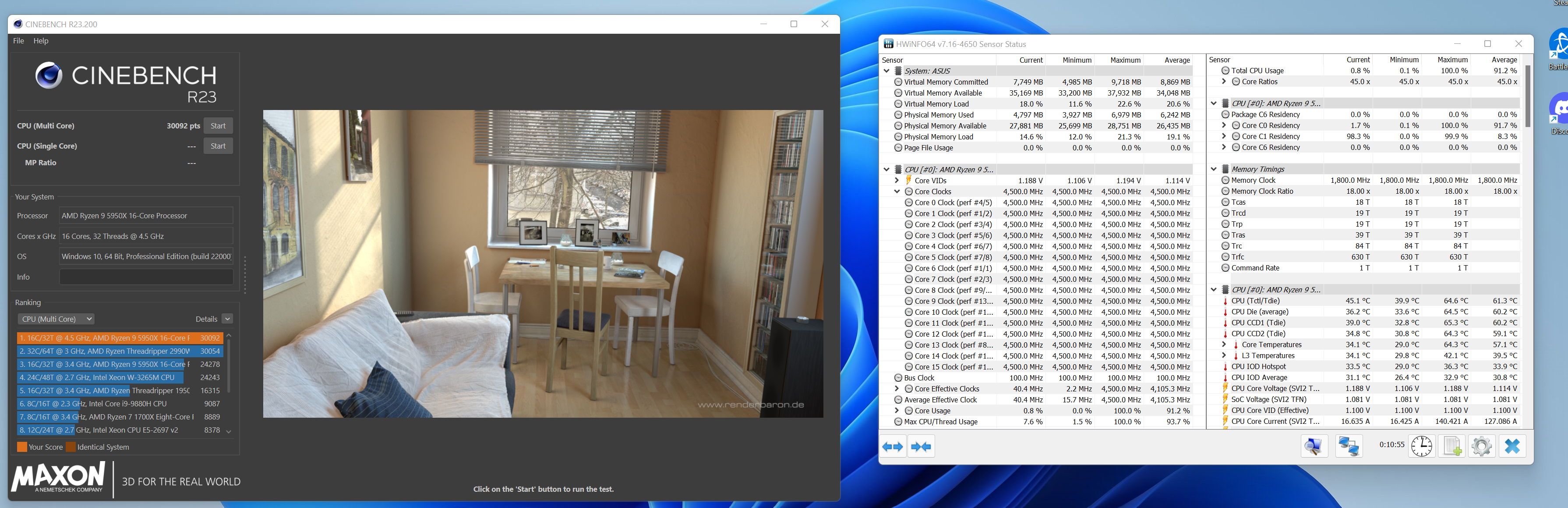
Task: Open the ranking Details dropdown arrow
Action: tap(227, 319)
